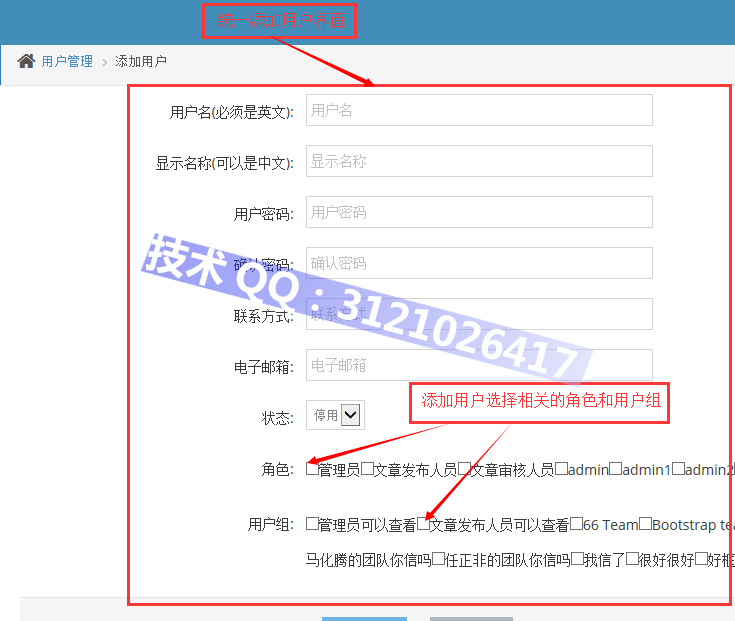Screen dimensions: 735x621
Task: Tick the 文章发布人员可以查看 group checkbox
Action: [423, 524]
